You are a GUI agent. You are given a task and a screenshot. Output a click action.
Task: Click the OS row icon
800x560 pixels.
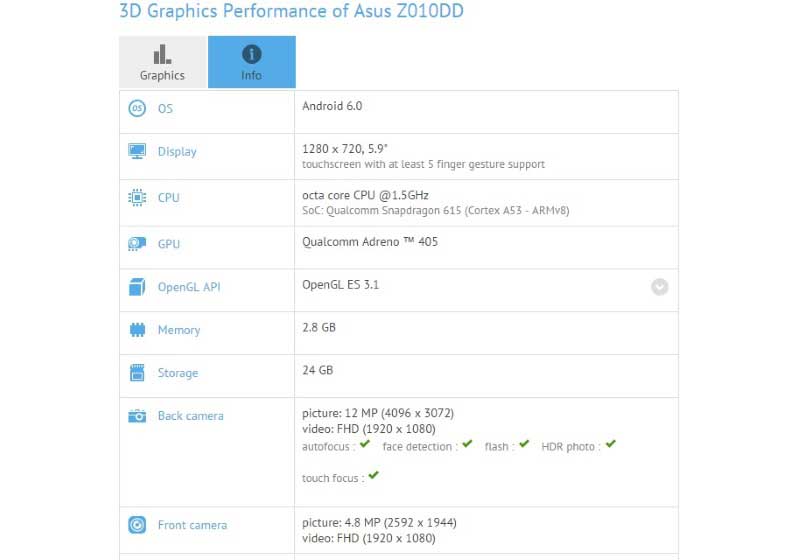tap(137, 109)
